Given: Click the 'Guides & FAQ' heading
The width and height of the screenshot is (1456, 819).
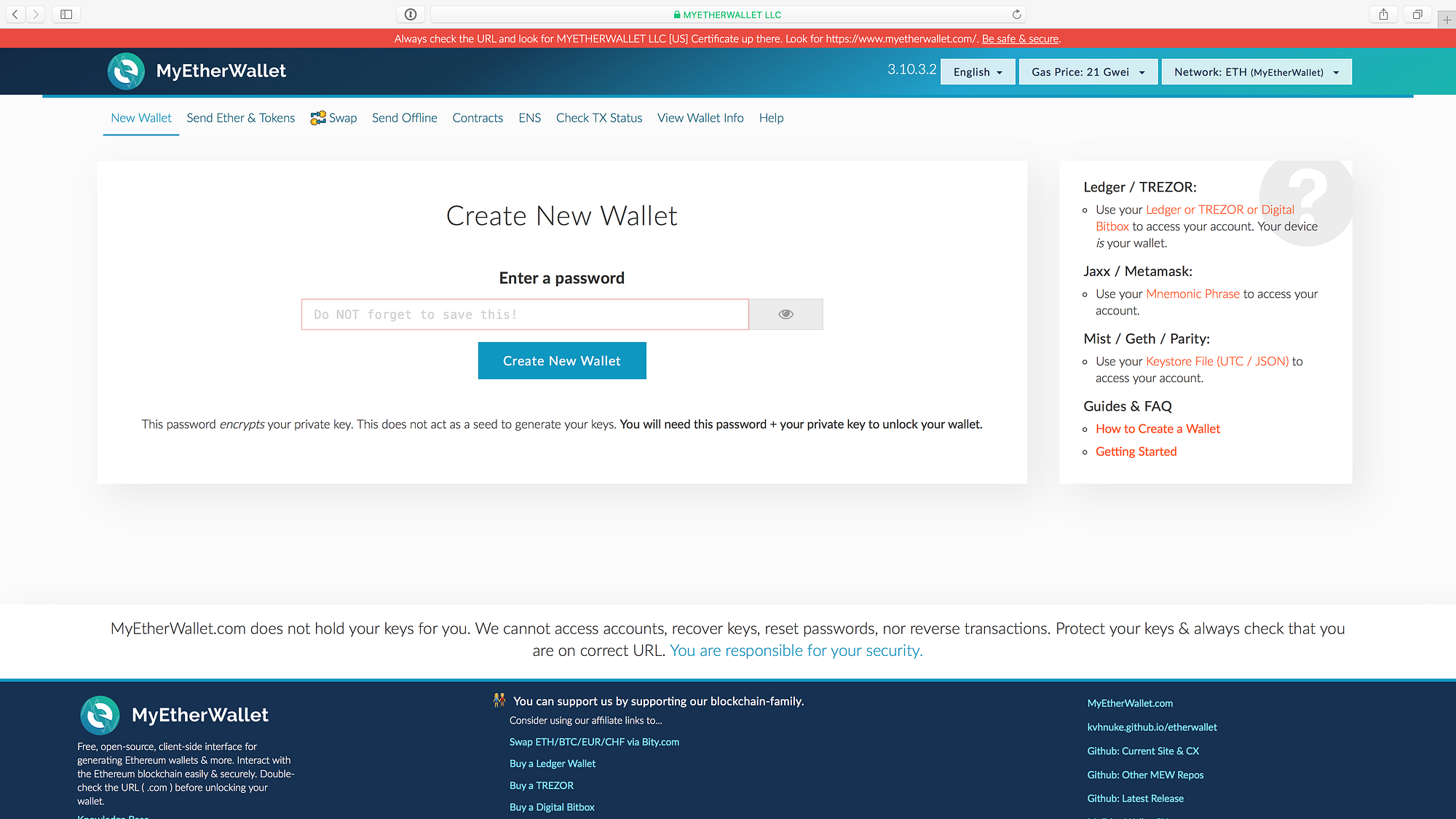Looking at the screenshot, I should (1128, 407).
